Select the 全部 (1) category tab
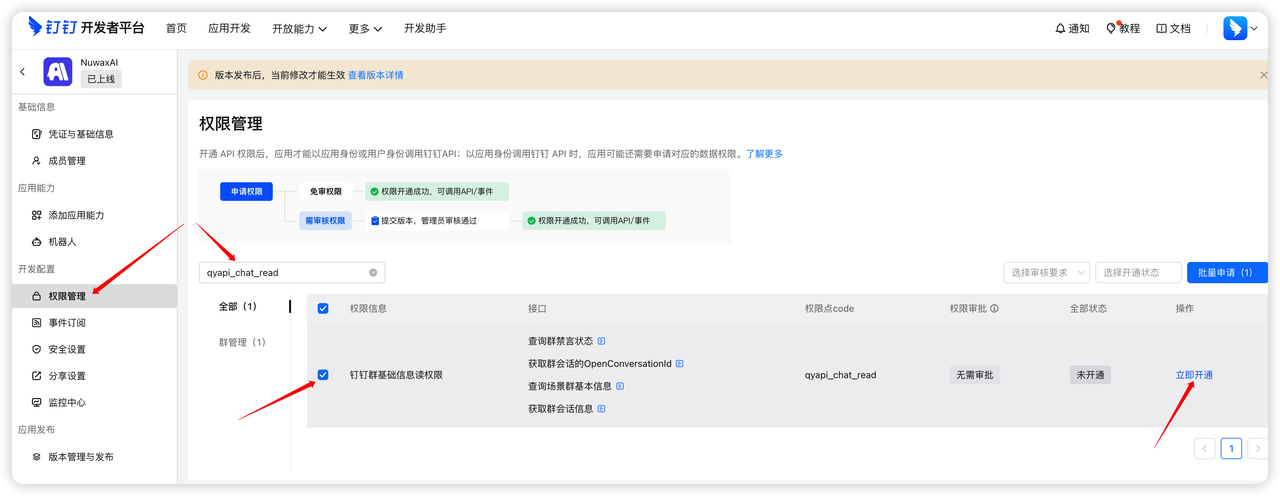The image size is (1280, 496). (238, 306)
